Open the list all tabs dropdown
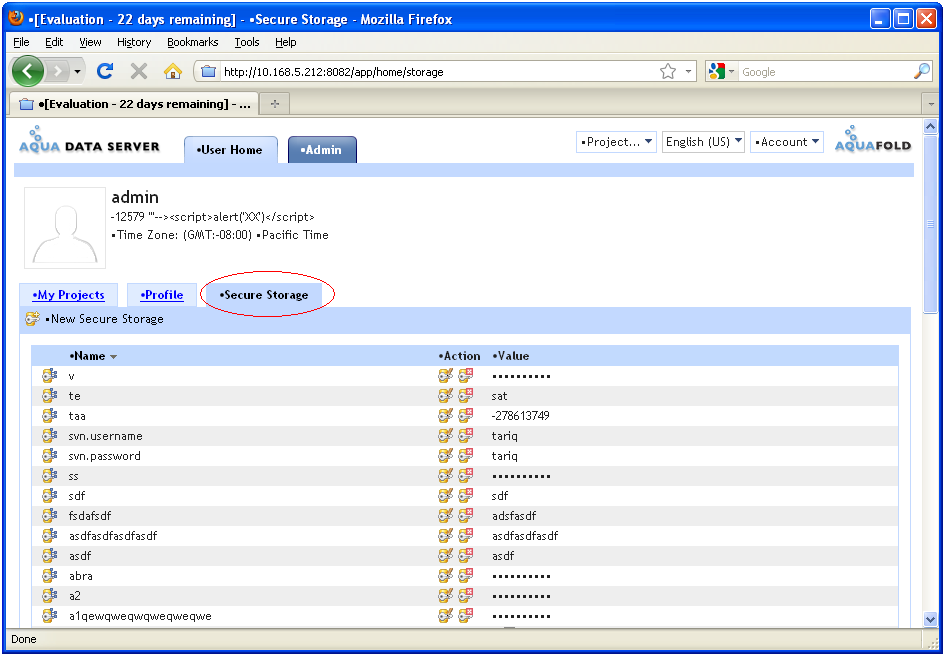This screenshot has width=946, height=656. 931,104
